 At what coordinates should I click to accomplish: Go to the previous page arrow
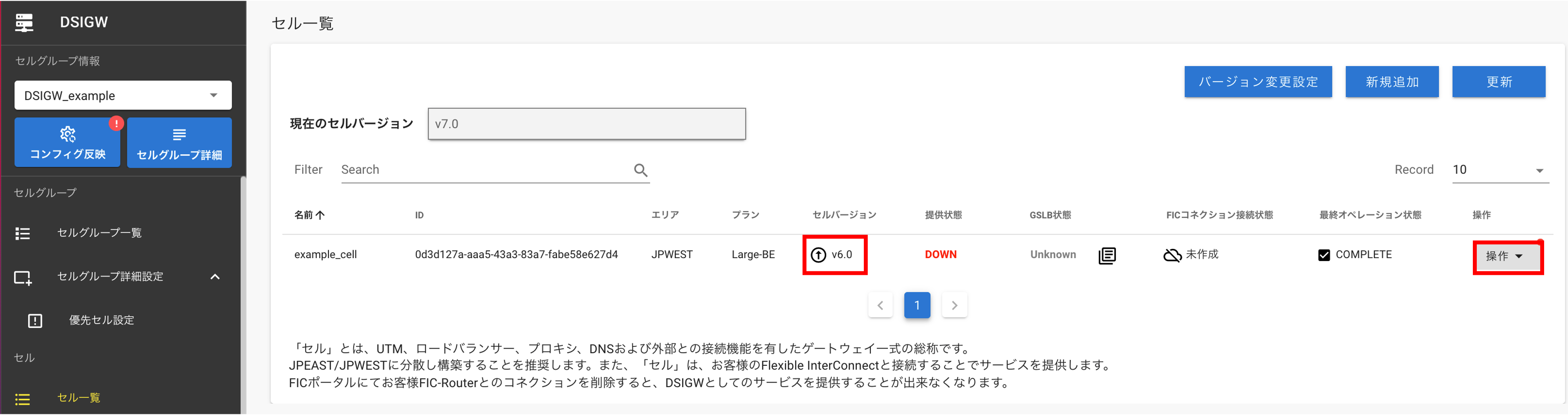coord(880,305)
